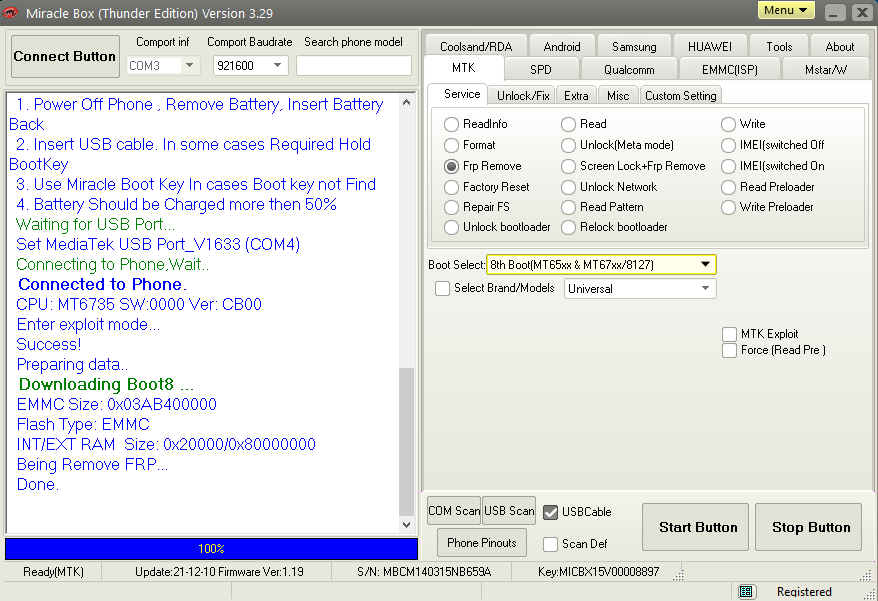Select the Read Pattern radio button
Screen dimensions: 878x601
click(568, 207)
